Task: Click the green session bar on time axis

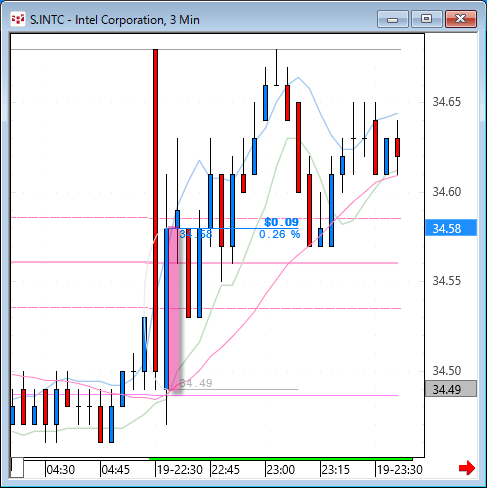Action: coord(281,459)
